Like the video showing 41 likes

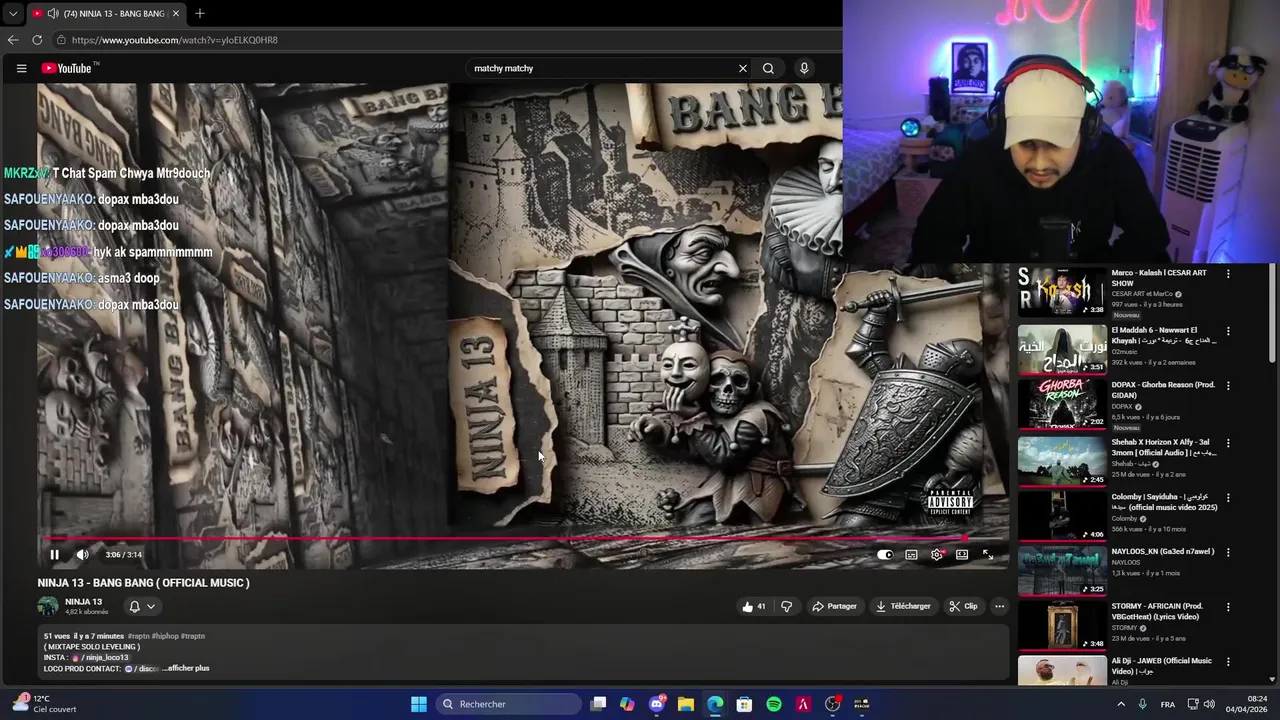[753, 606]
